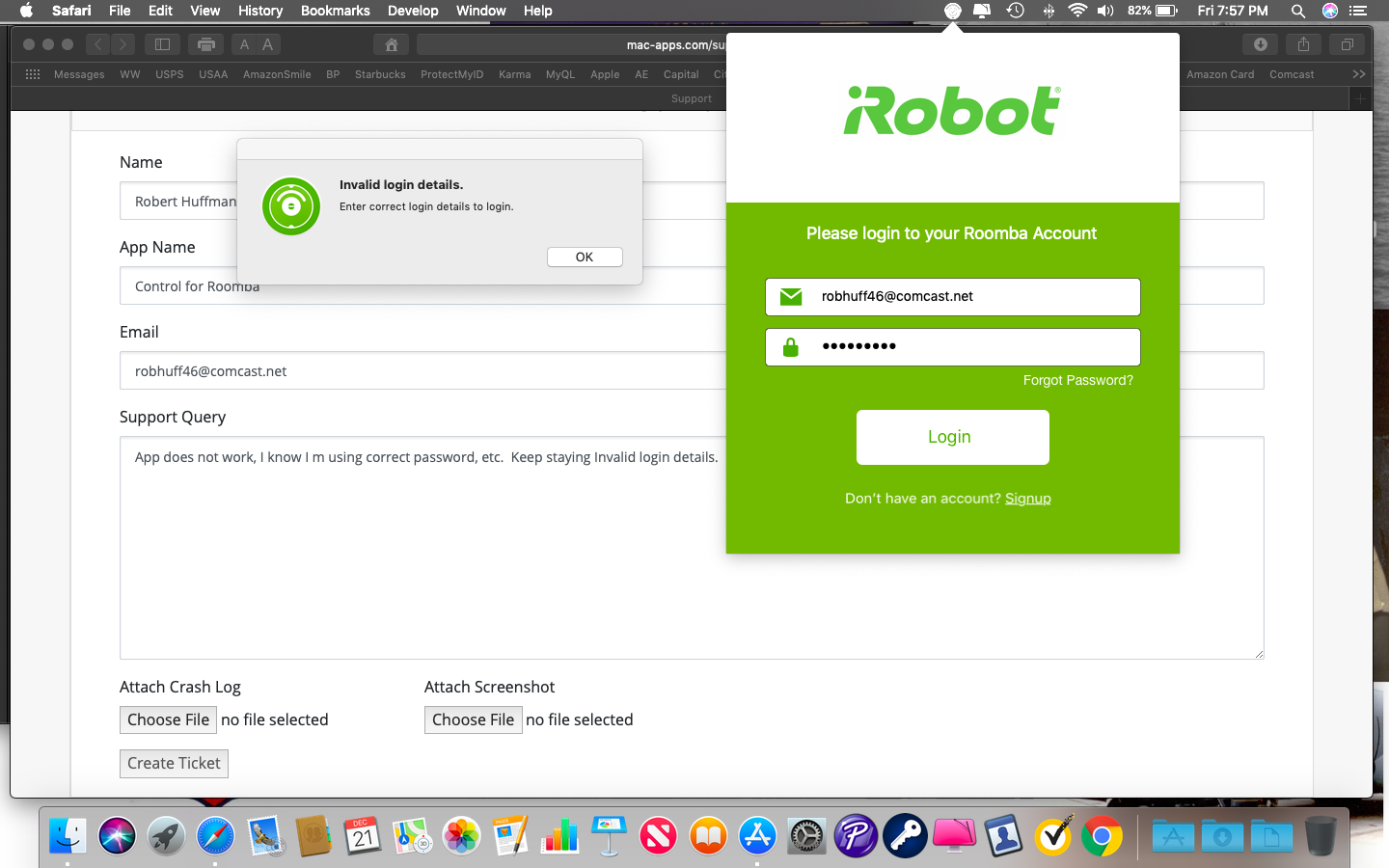Click the Roomba menu bar icon
1389x868 pixels.
[952, 11]
